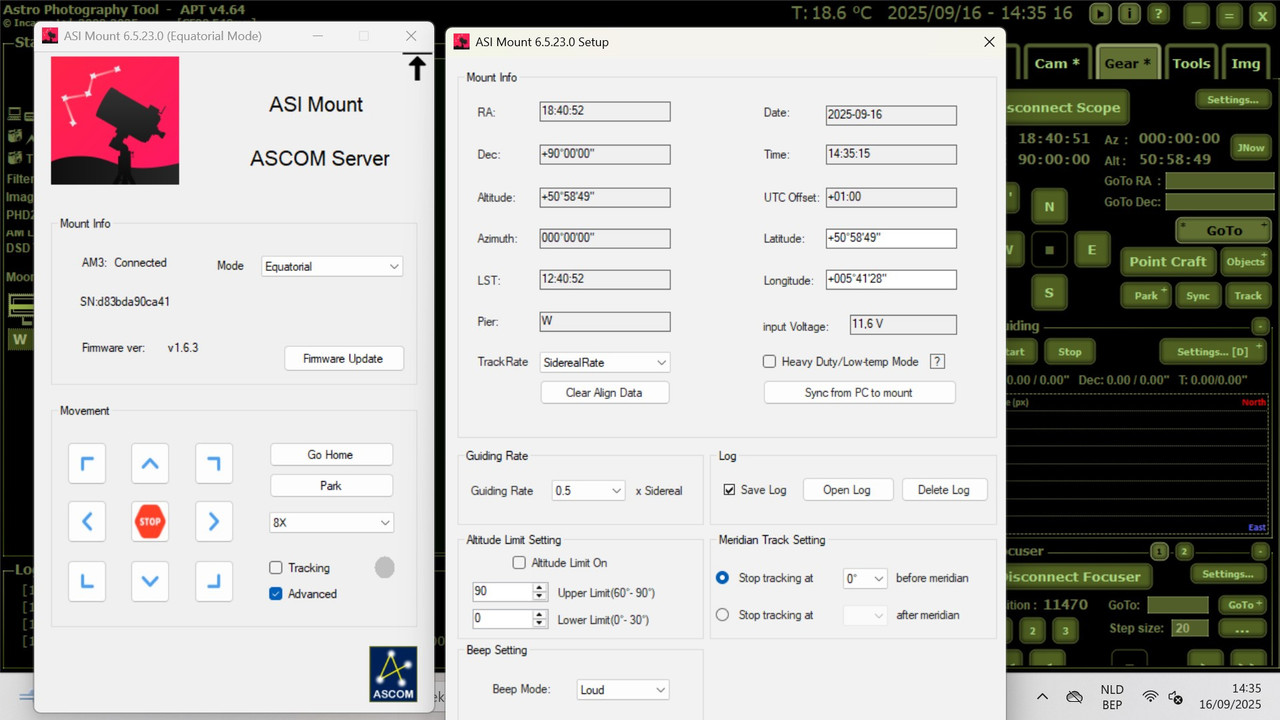Viewport: 1280px width, 720px height.
Task: Collapse the Focuser section in APT
Action: (1260, 551)
